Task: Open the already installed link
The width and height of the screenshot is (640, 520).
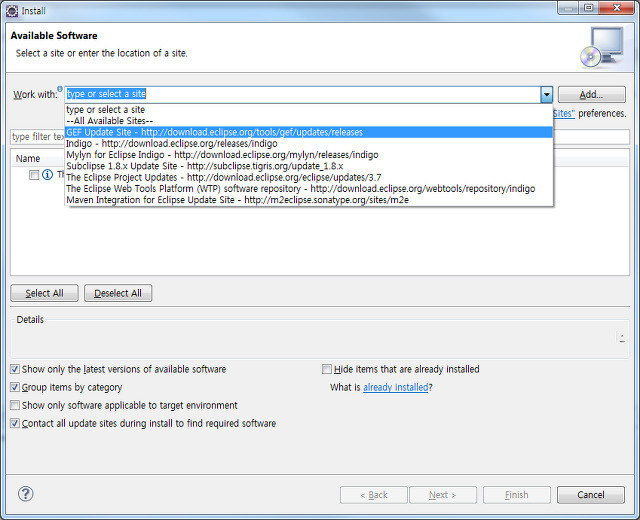Action: pyautogui.click(x=396, y=387)
